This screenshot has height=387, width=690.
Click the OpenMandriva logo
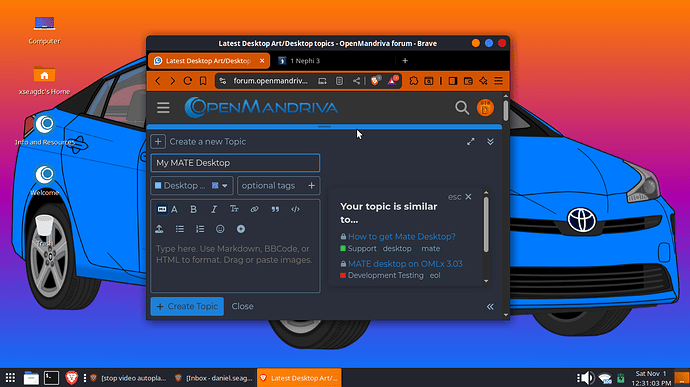261,108
